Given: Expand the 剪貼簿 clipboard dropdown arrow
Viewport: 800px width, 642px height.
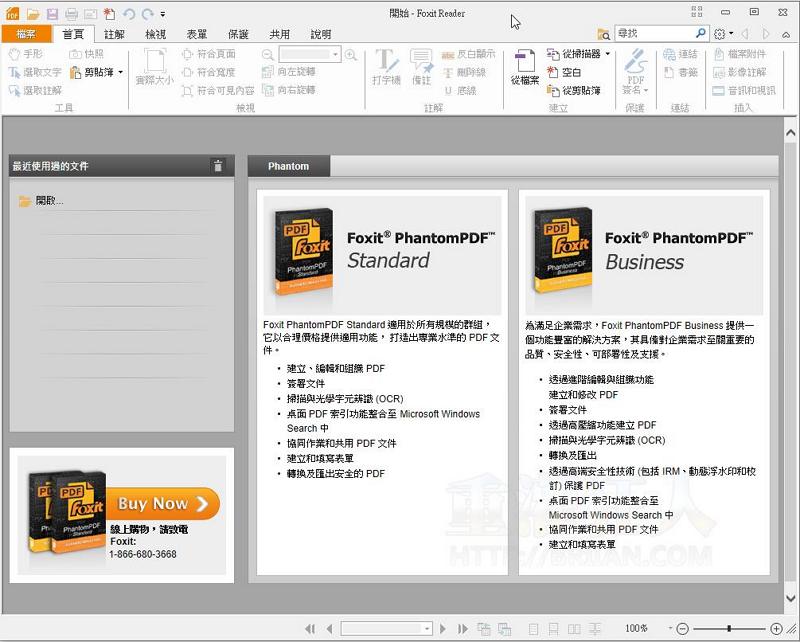Looking at the screenshot, I should pyautogui.click(x=121, y=72).
